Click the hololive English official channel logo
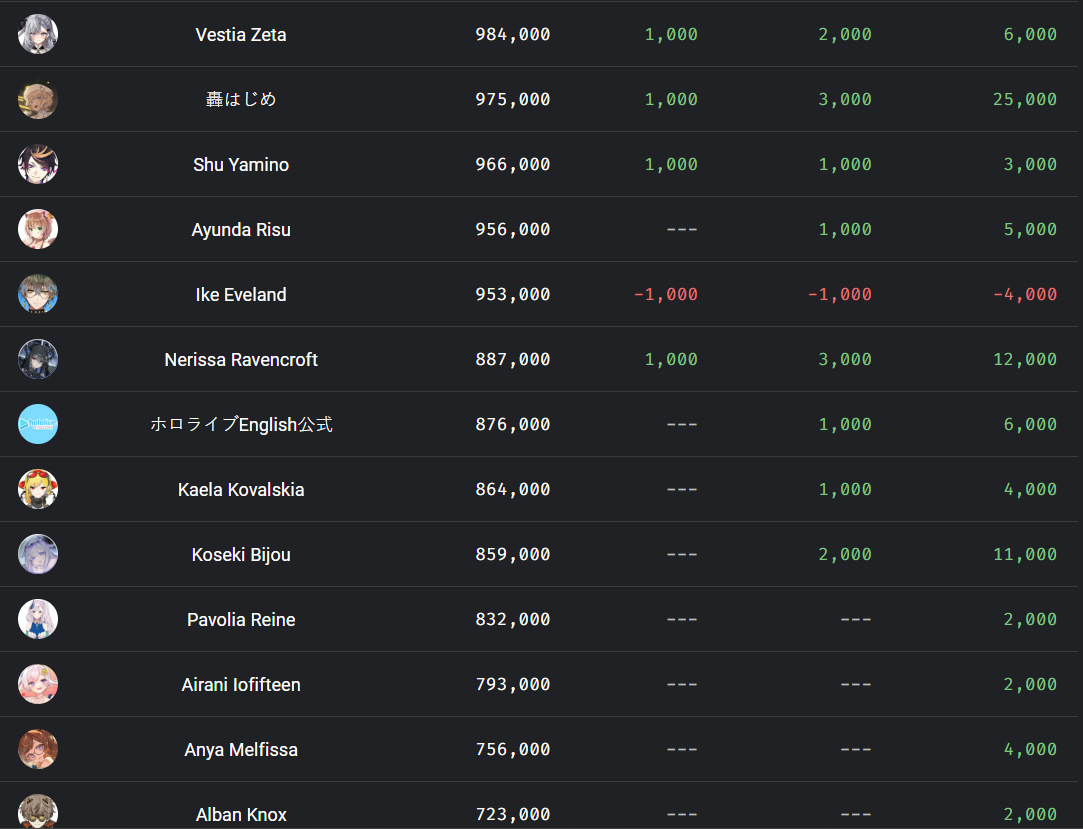 pos(38,424)
